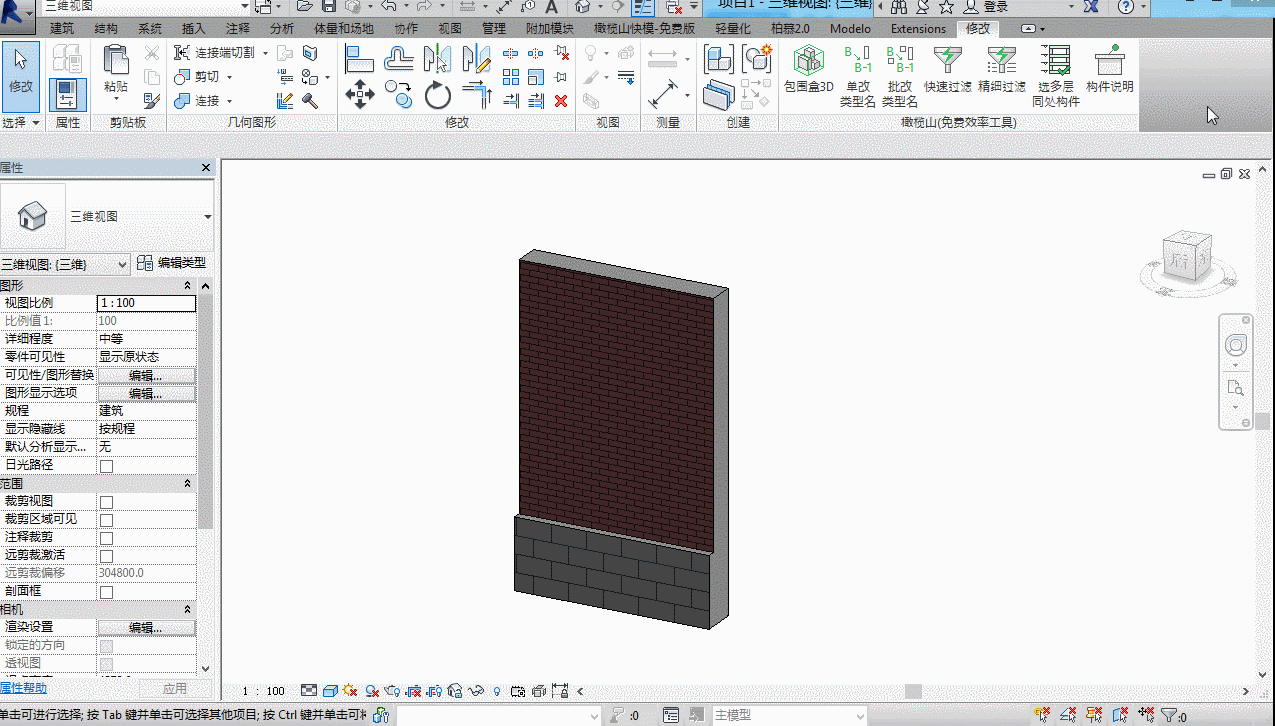Click the Text 'A' quick access icon
1275x726 pixels.
(551, 7)
